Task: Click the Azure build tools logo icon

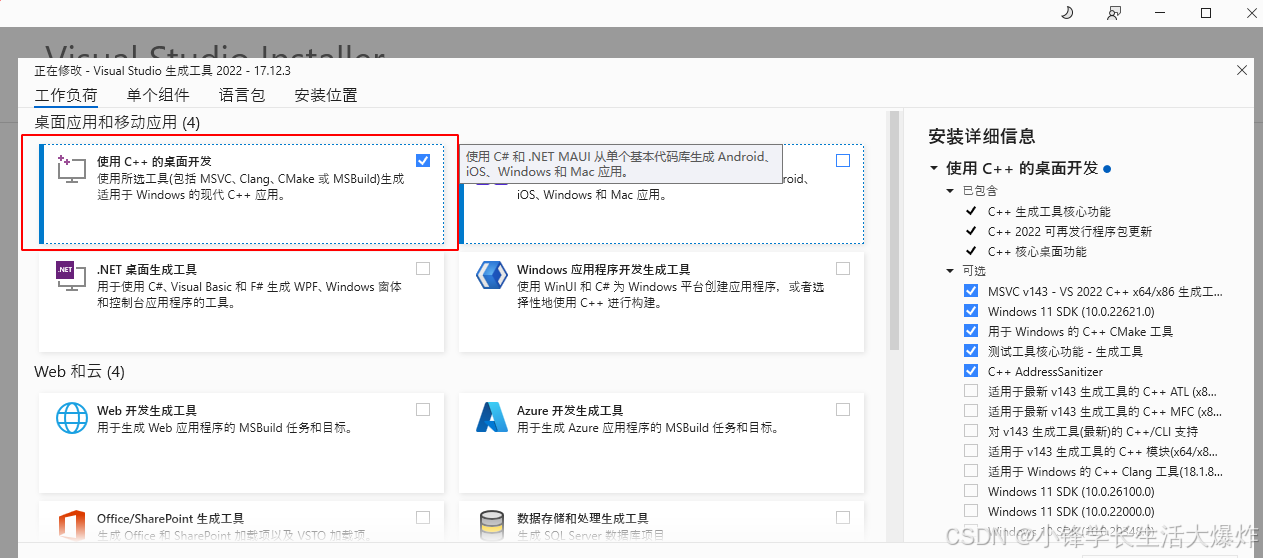Action: 491,417
